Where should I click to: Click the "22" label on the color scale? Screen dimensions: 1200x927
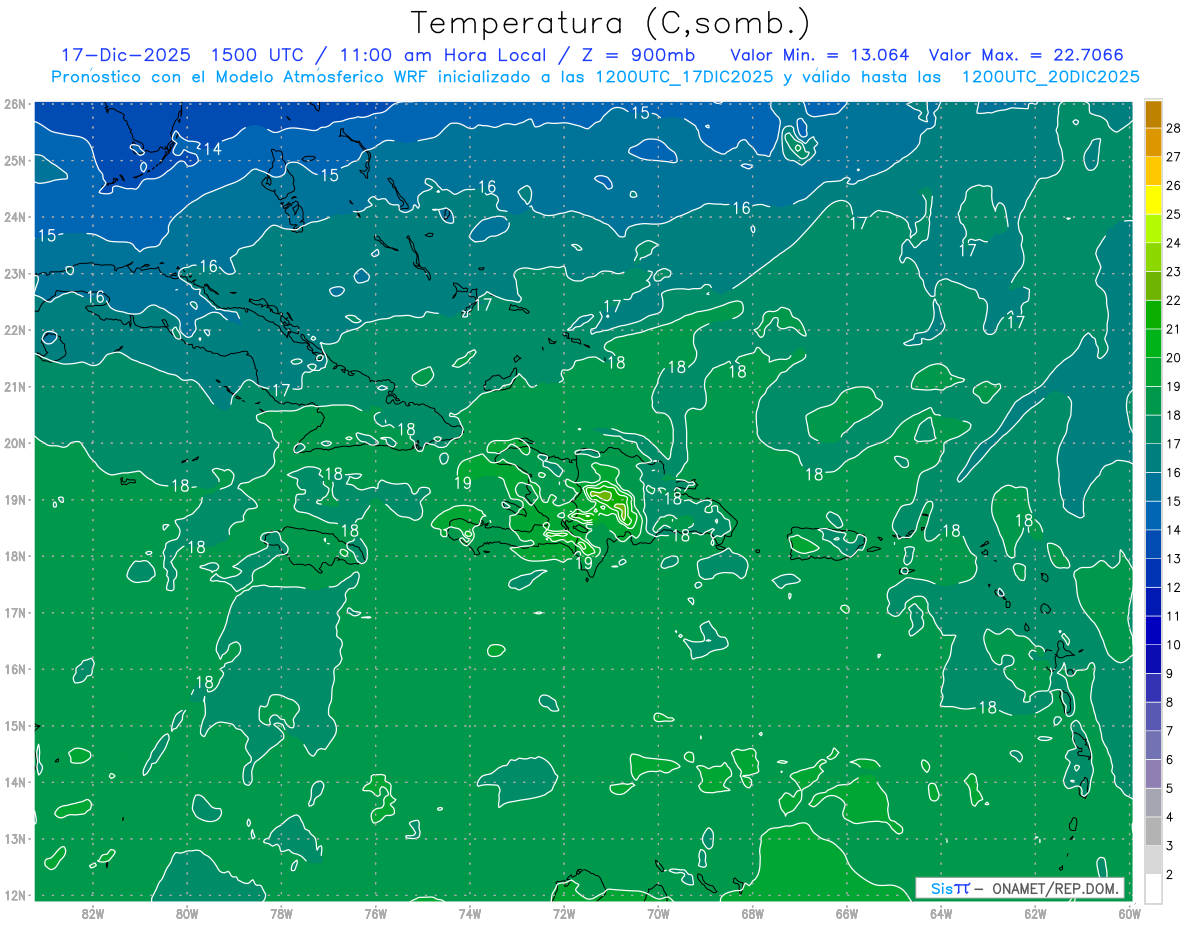1173,300
